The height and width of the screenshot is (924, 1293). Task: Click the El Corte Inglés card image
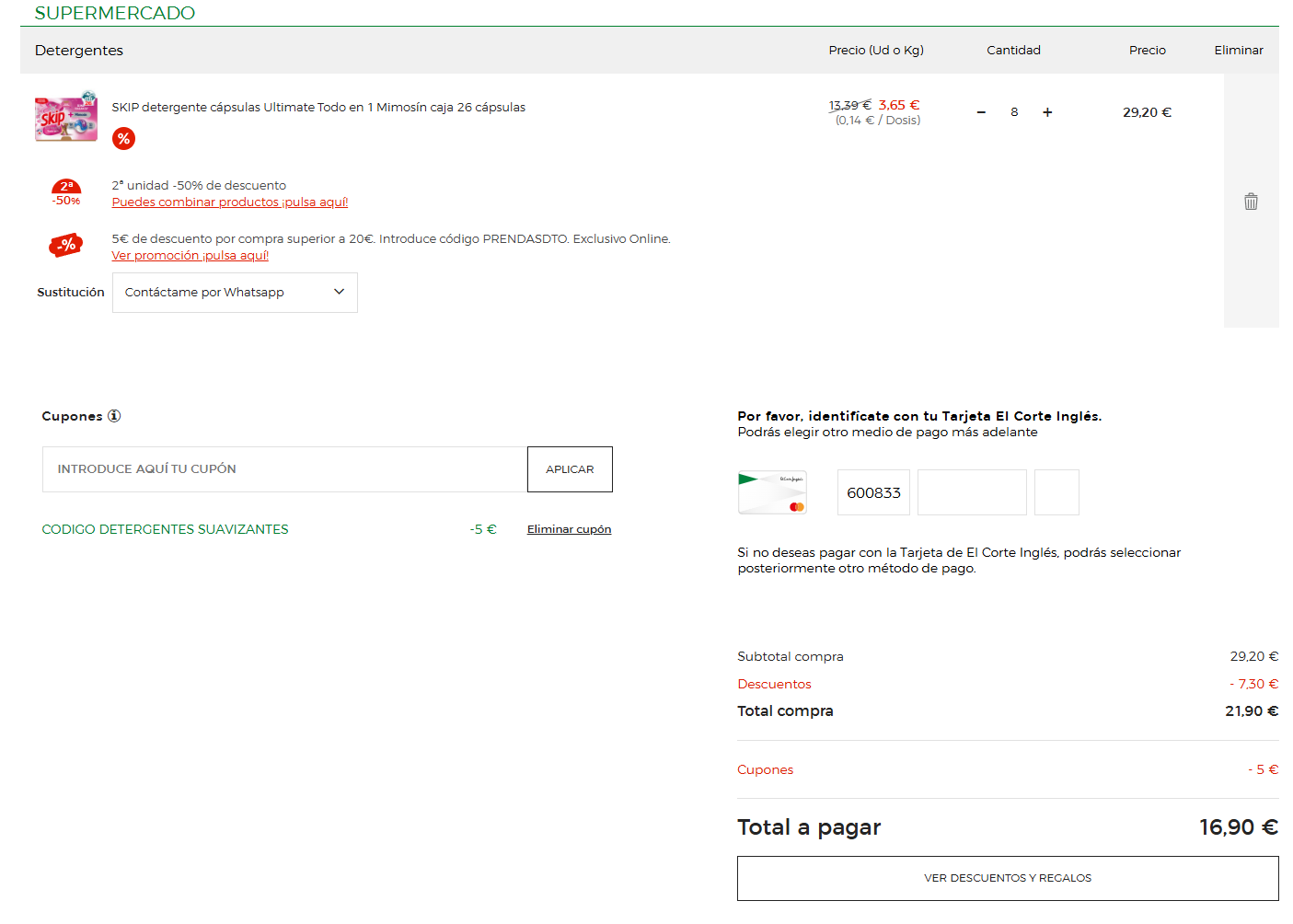(x=772, y=492)
